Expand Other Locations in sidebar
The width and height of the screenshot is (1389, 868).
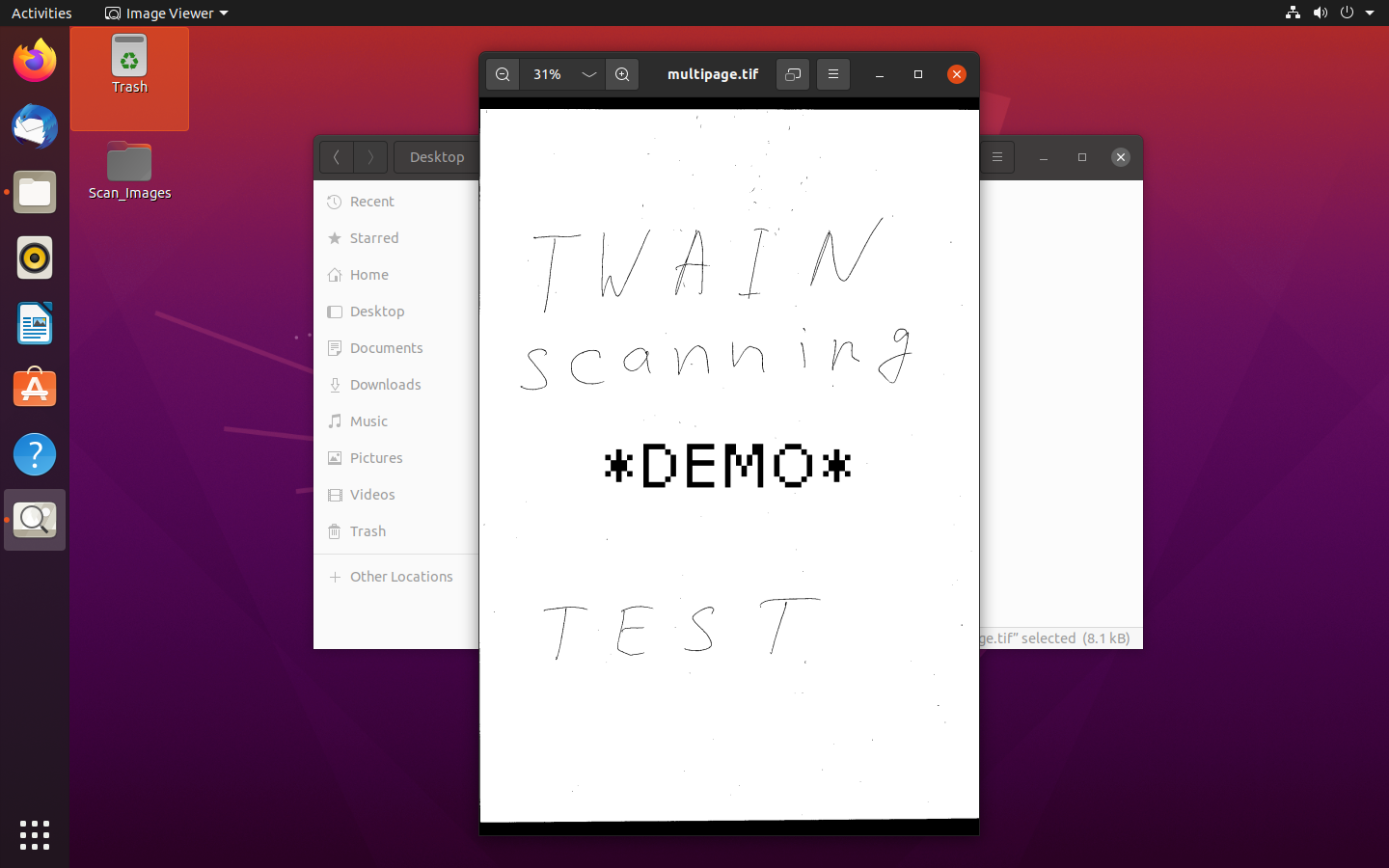[x=400, y=577]
